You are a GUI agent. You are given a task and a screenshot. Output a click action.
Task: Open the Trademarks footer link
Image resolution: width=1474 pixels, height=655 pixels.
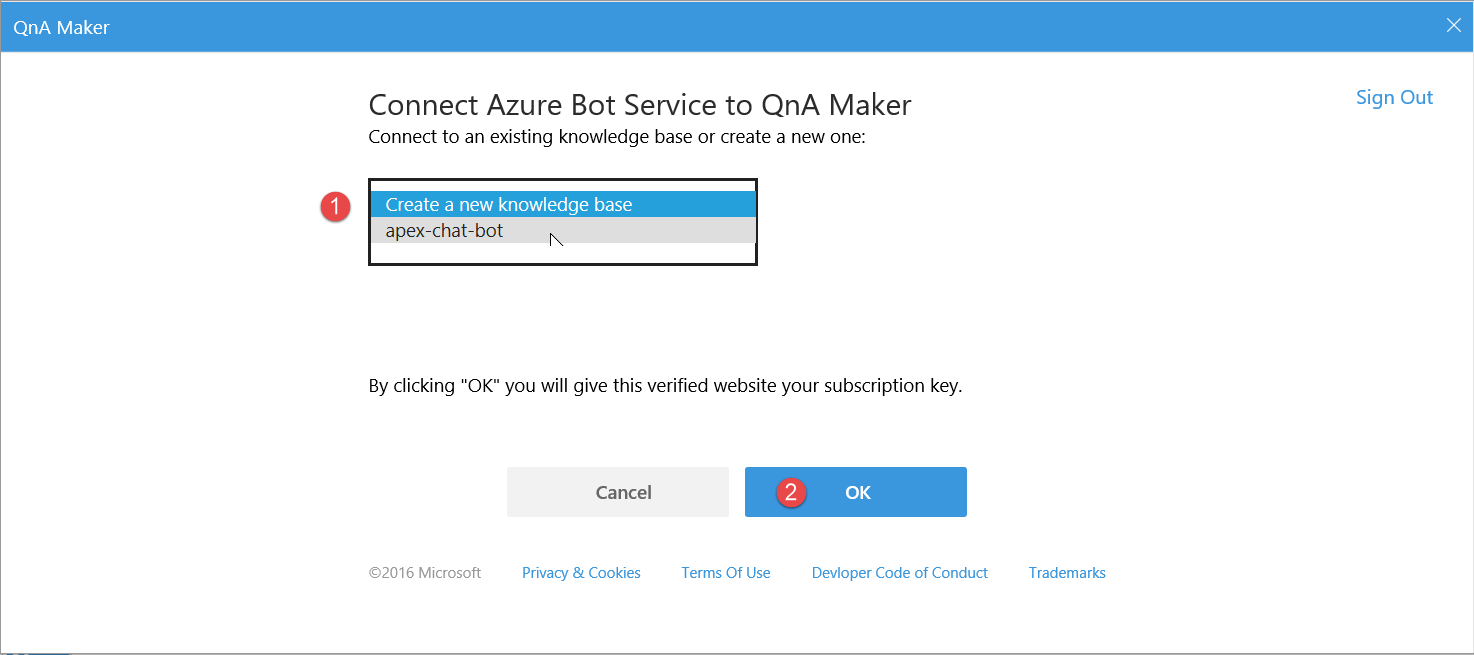tap(1067, 573)
